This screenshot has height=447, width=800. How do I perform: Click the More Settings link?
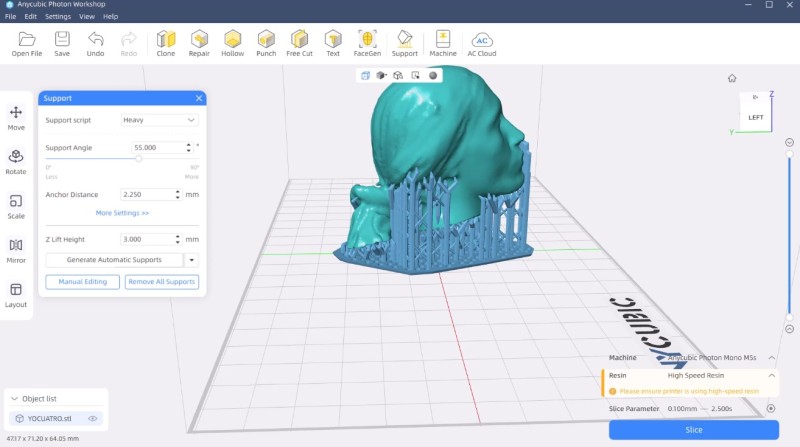pos(122,213)
